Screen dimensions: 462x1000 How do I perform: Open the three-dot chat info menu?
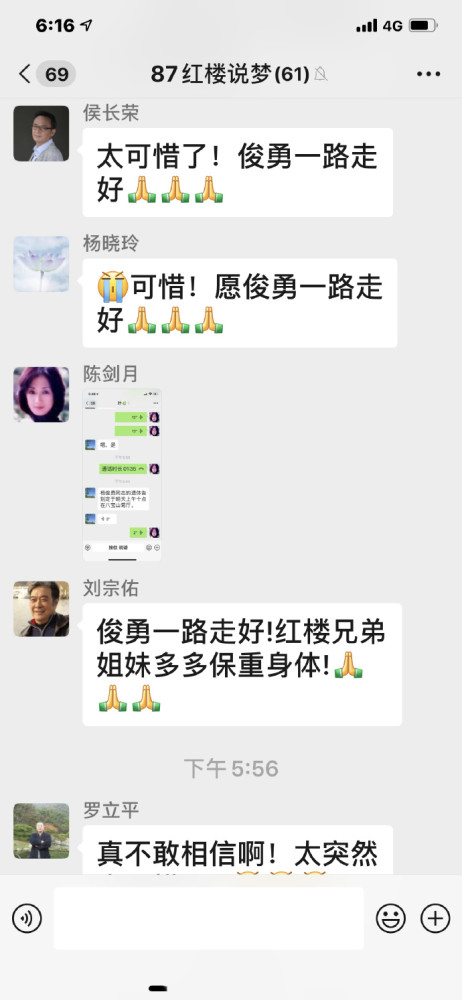pos(428,75)
